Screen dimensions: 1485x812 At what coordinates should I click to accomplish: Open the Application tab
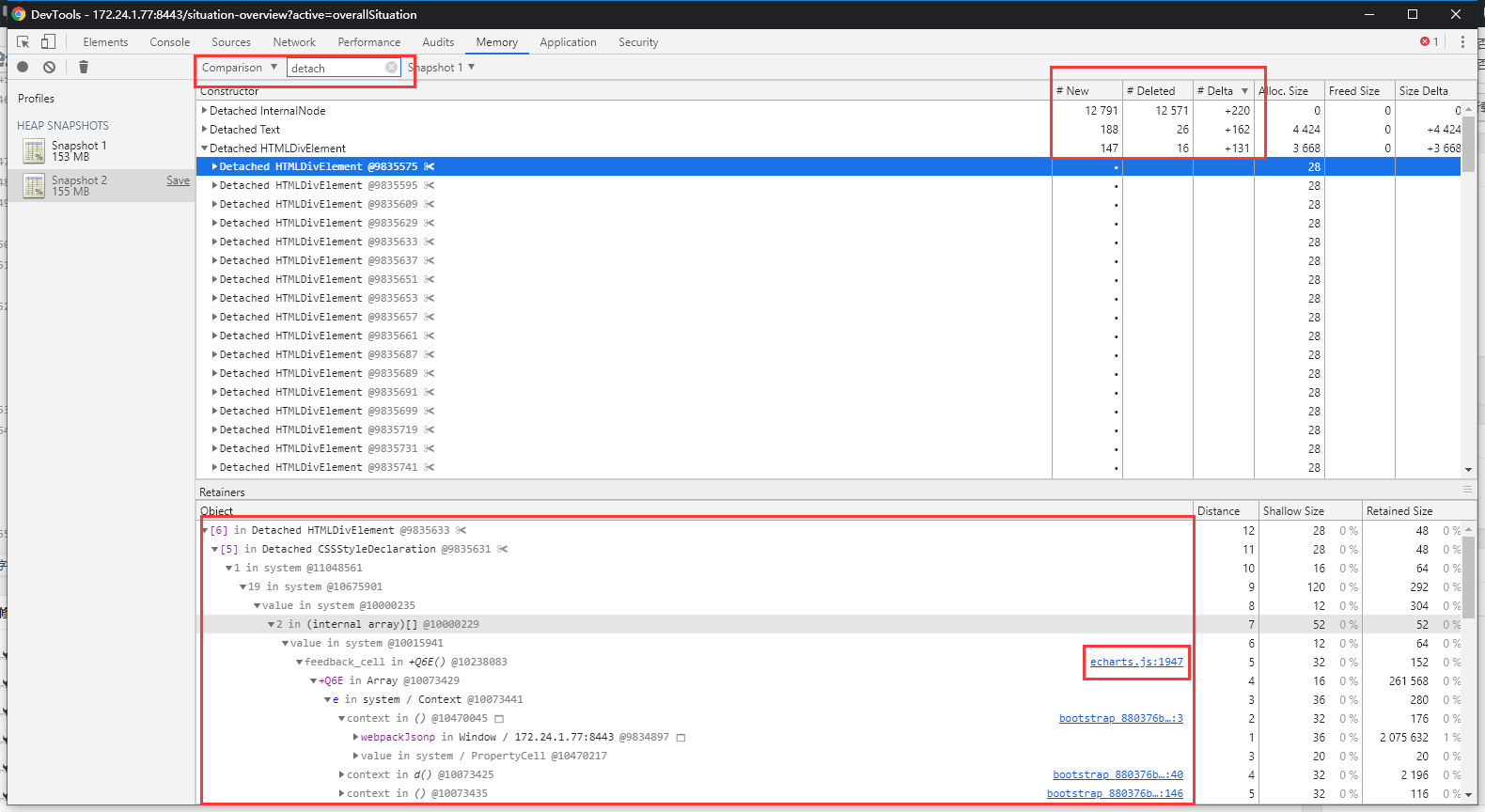pos(568,42)
